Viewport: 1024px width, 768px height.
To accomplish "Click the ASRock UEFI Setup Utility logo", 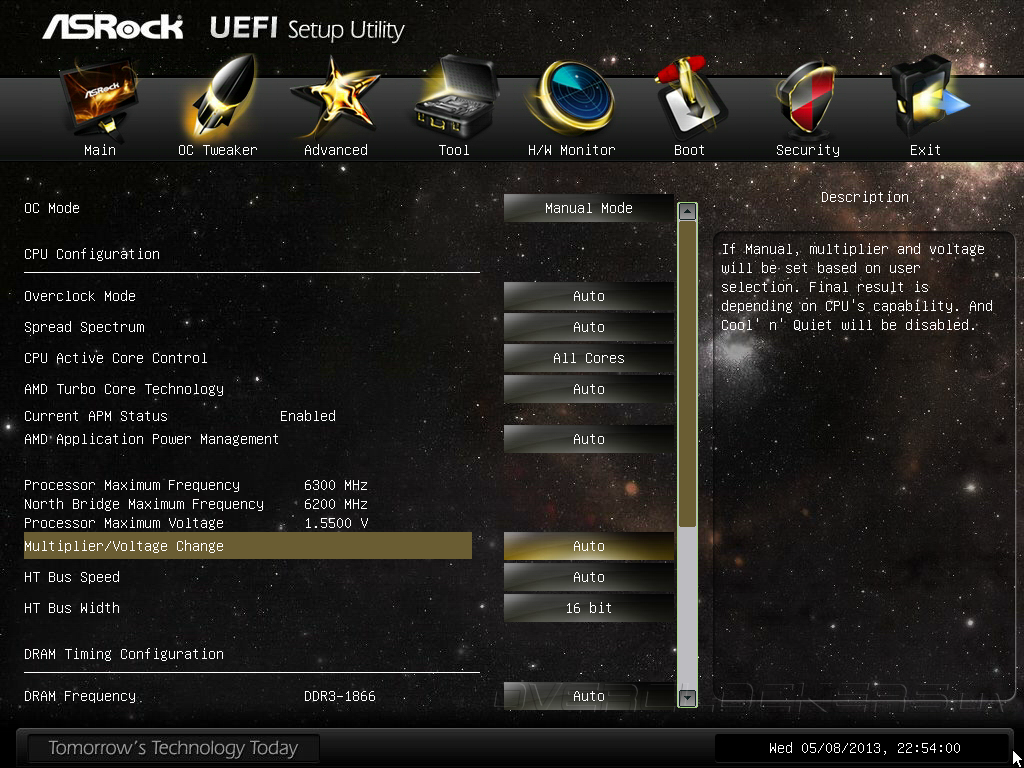I will (x=223, y=27).
